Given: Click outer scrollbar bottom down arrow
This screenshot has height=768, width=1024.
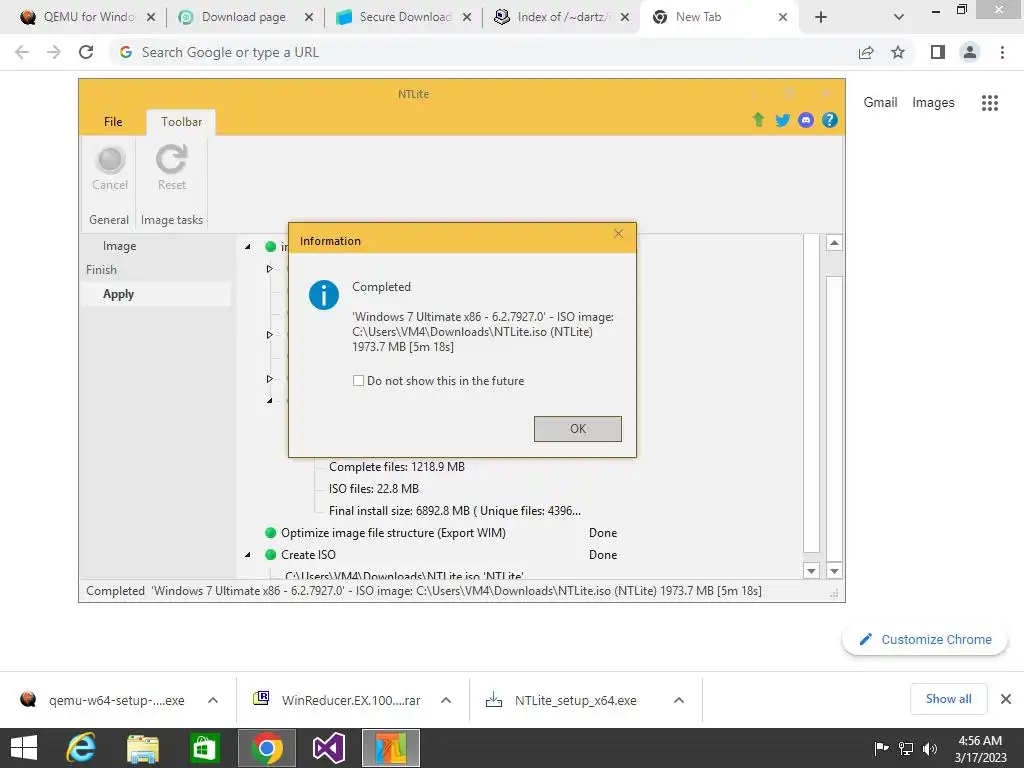Looking at the screenshot, I should [x=834, y=571].
